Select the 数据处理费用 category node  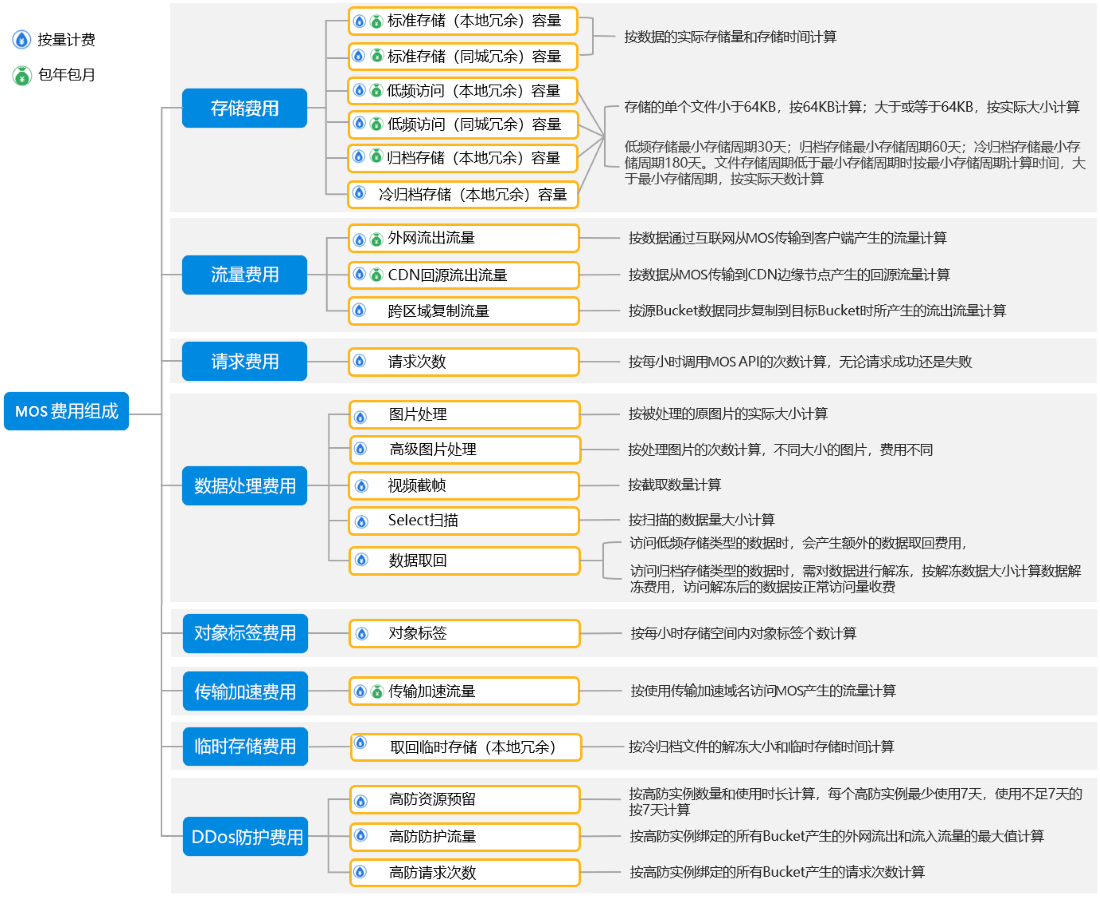coord(244,485)
